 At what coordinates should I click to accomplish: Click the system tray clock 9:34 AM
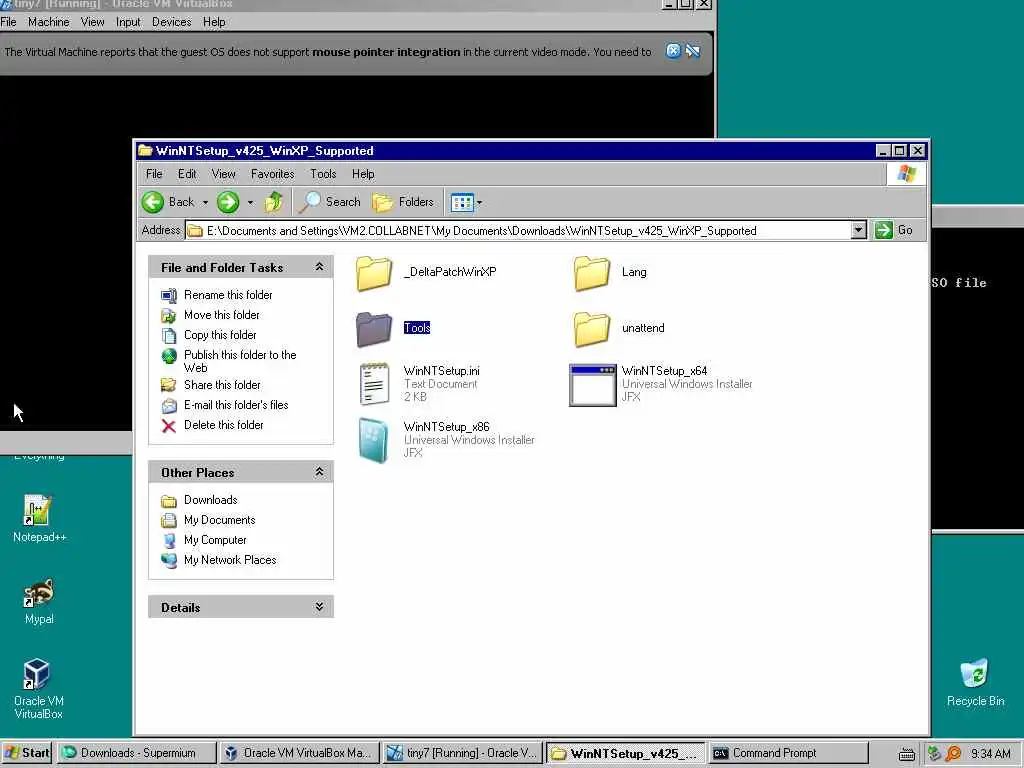[990, 754]
